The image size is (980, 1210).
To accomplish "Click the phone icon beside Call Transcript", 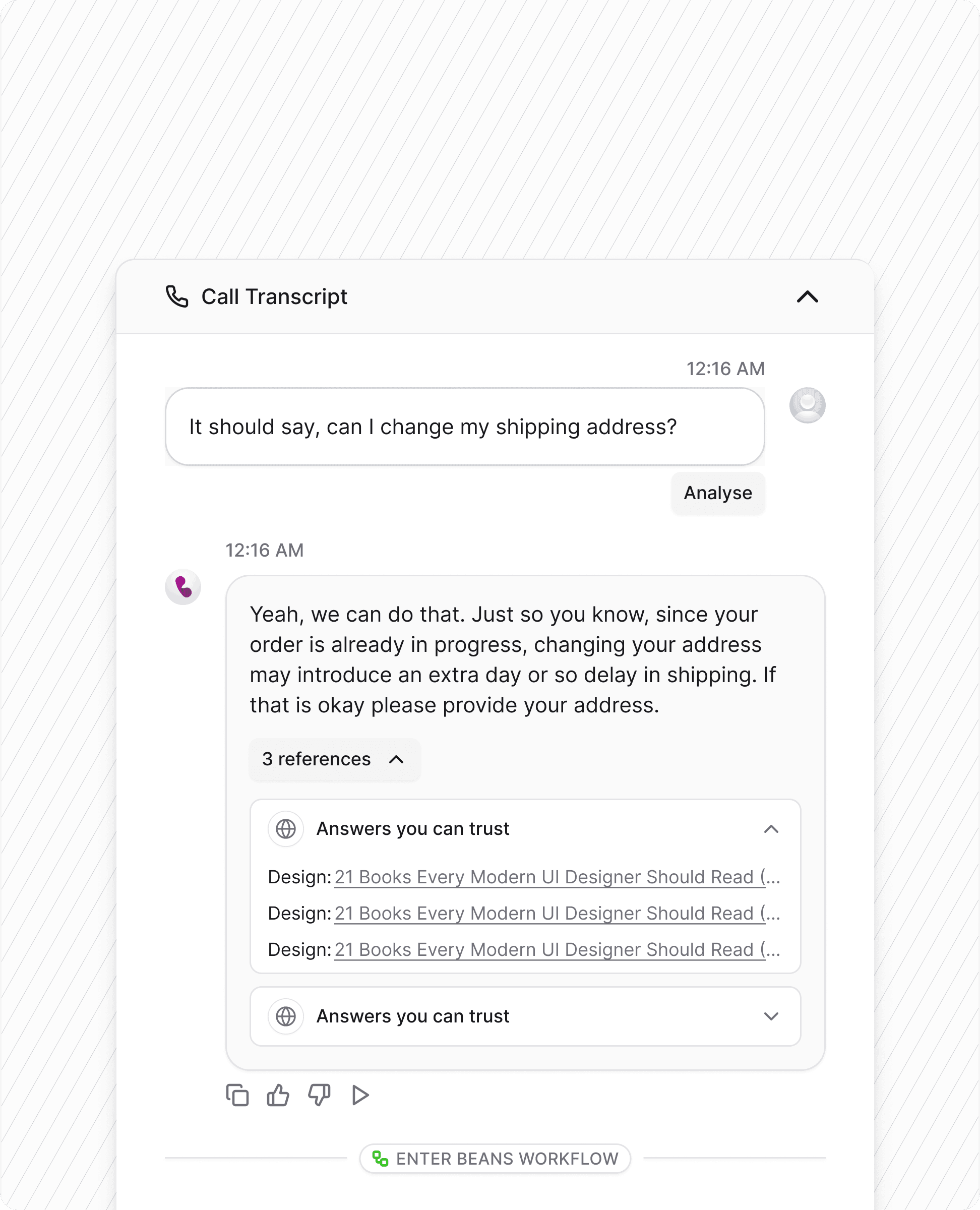I will click(177, 296).
